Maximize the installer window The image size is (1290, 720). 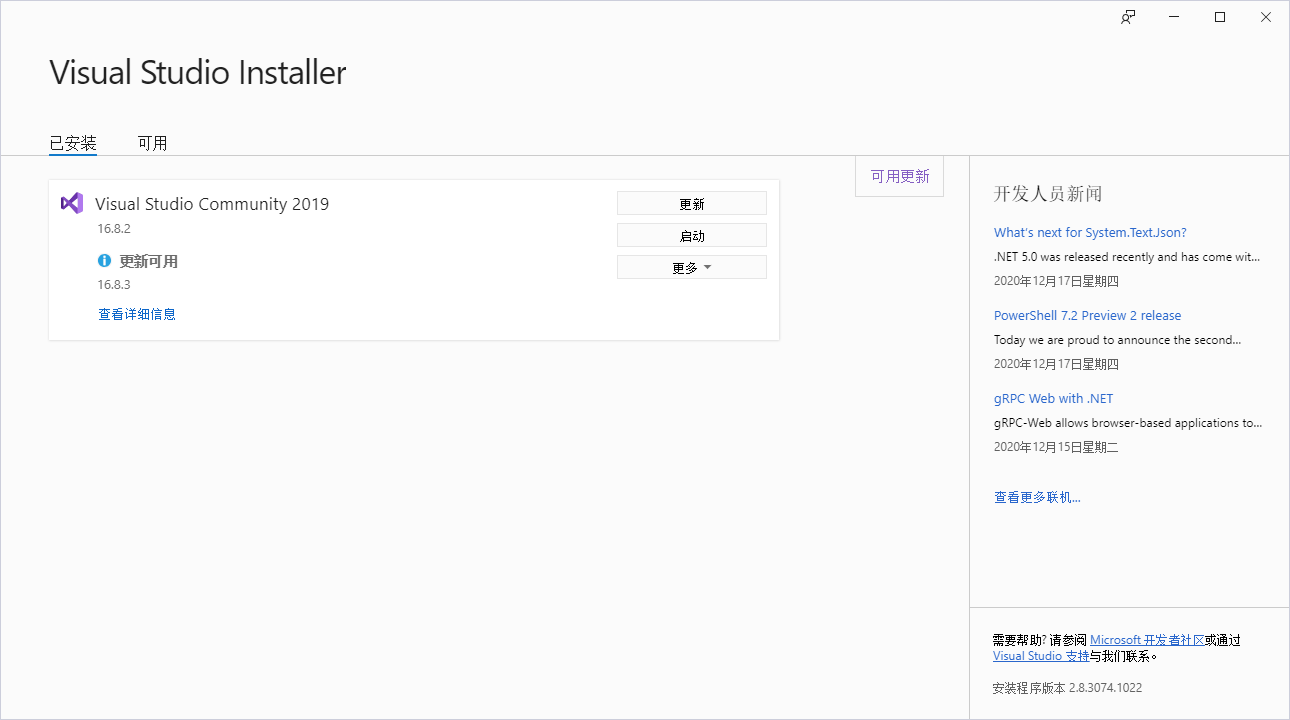[1219, 16]
